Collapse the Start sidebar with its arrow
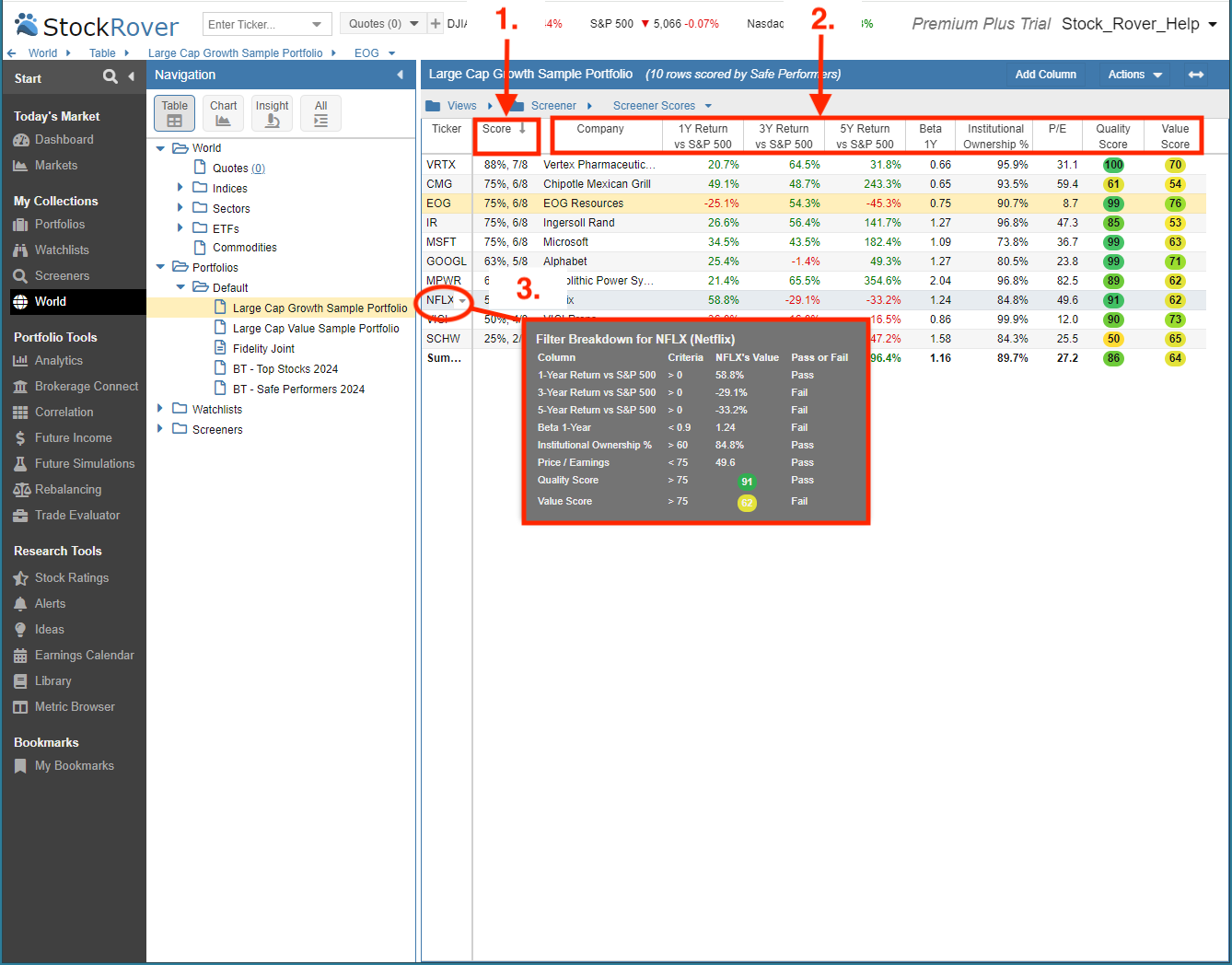This screenshot has height=965, width=1232. (x=132, y=77)
